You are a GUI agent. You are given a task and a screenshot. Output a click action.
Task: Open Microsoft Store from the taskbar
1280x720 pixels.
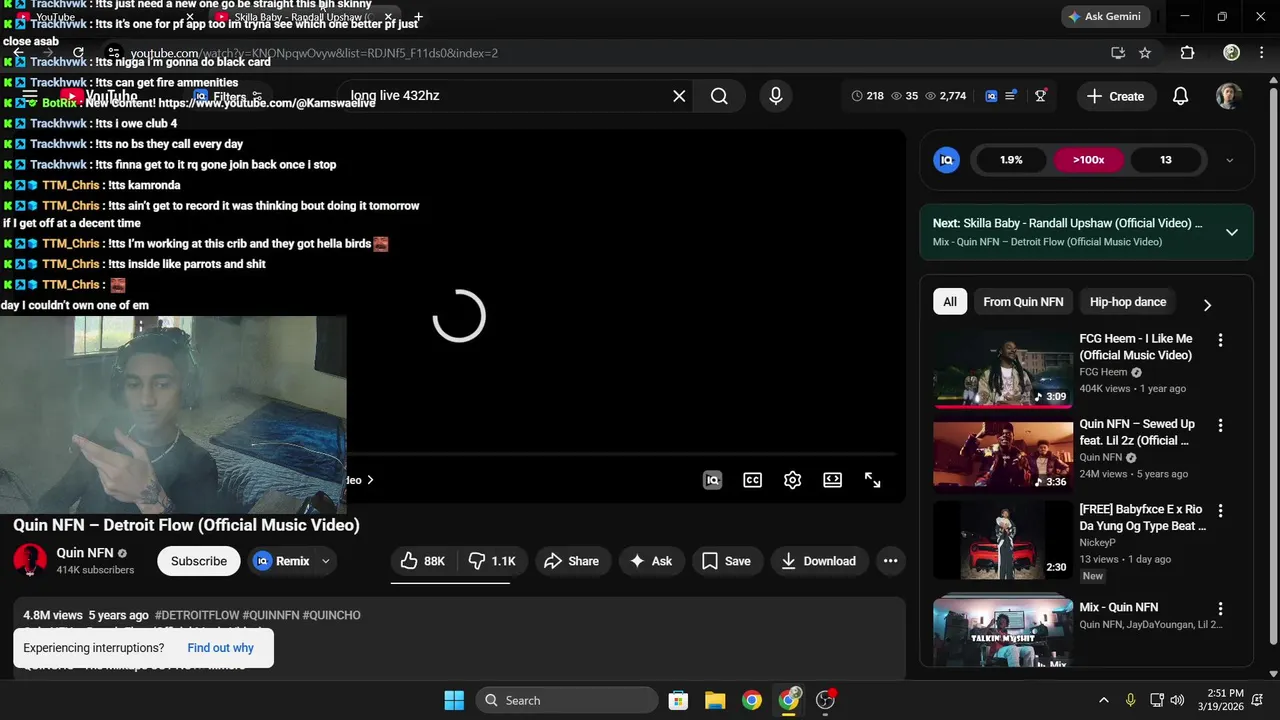click(678, 700)
